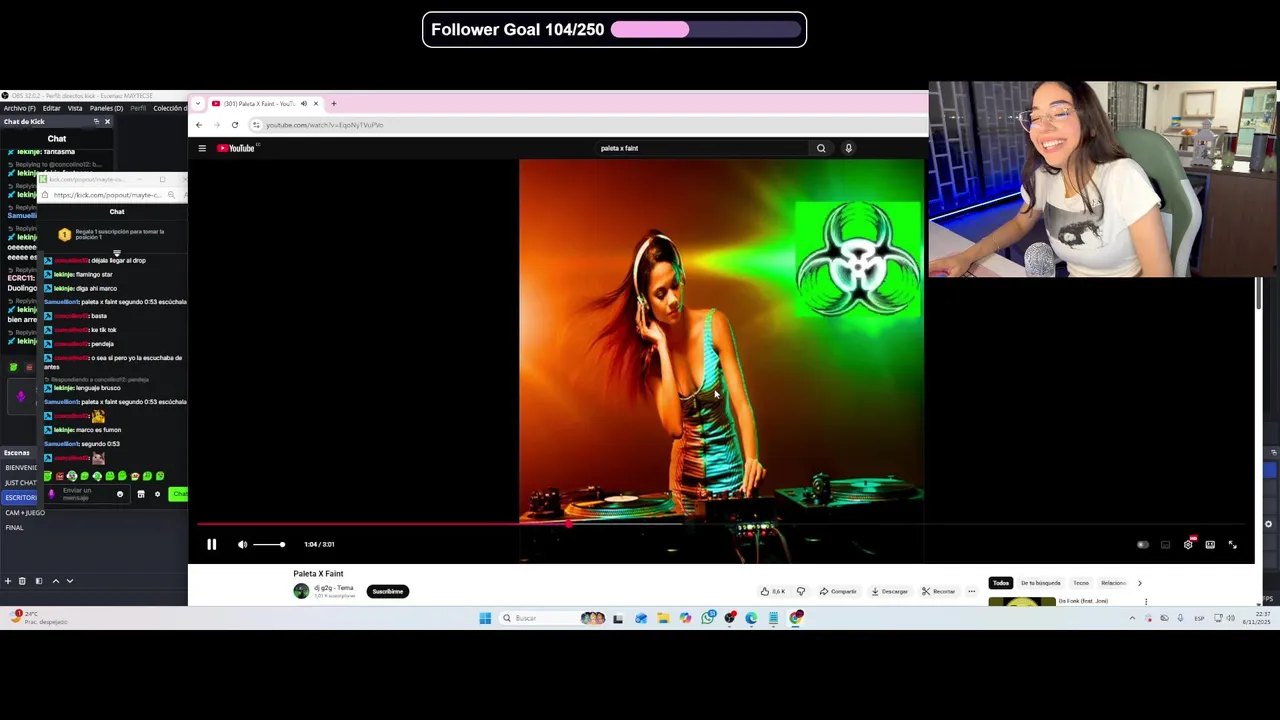Enter fullscreen on YouTube video
The width and height of the screenshot is (1280, 720).
tap(1232, 545)
